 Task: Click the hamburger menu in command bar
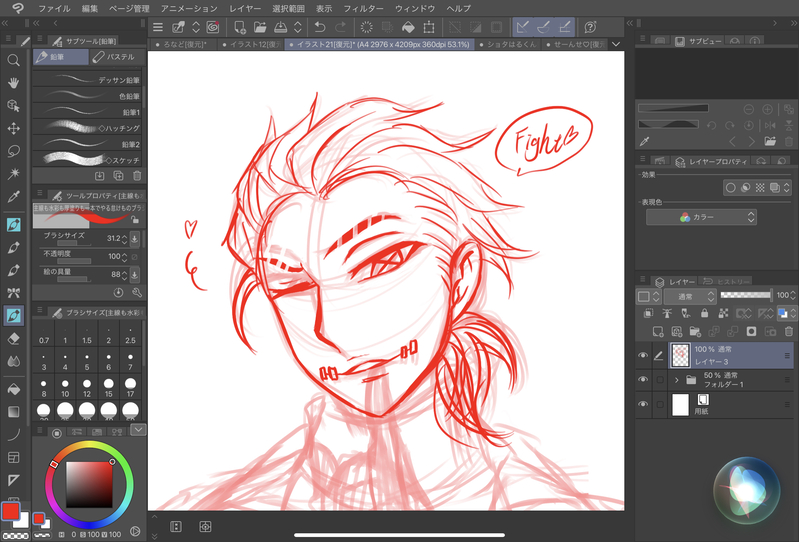(x=158, y=27)
